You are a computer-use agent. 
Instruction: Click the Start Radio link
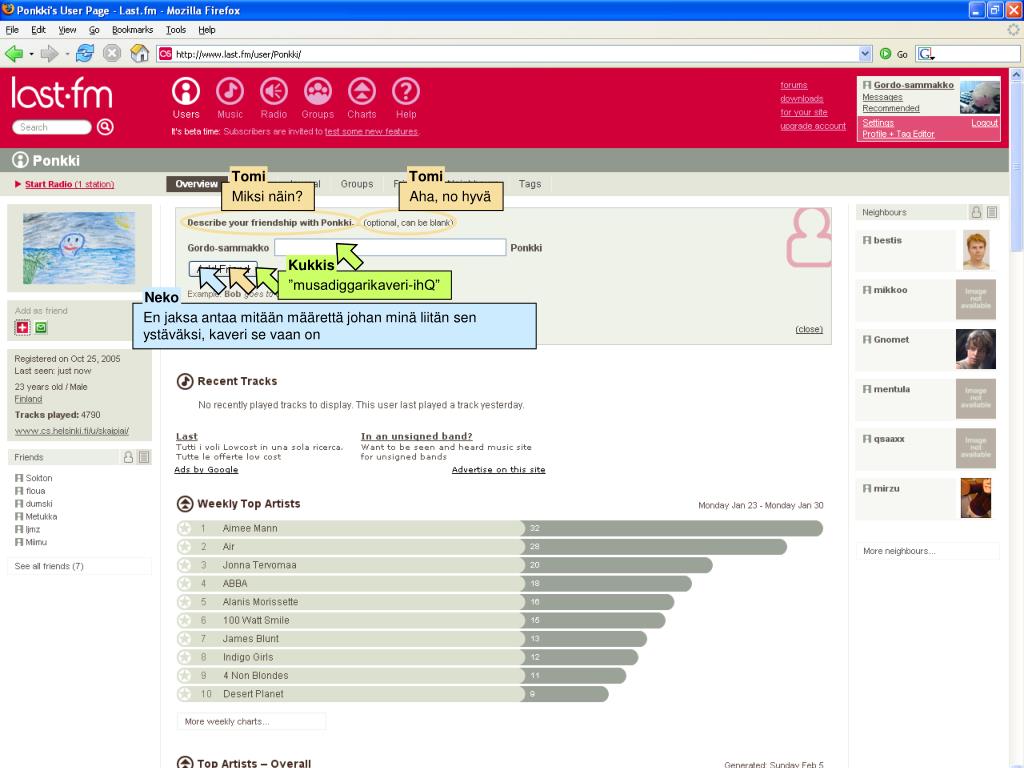69,184
